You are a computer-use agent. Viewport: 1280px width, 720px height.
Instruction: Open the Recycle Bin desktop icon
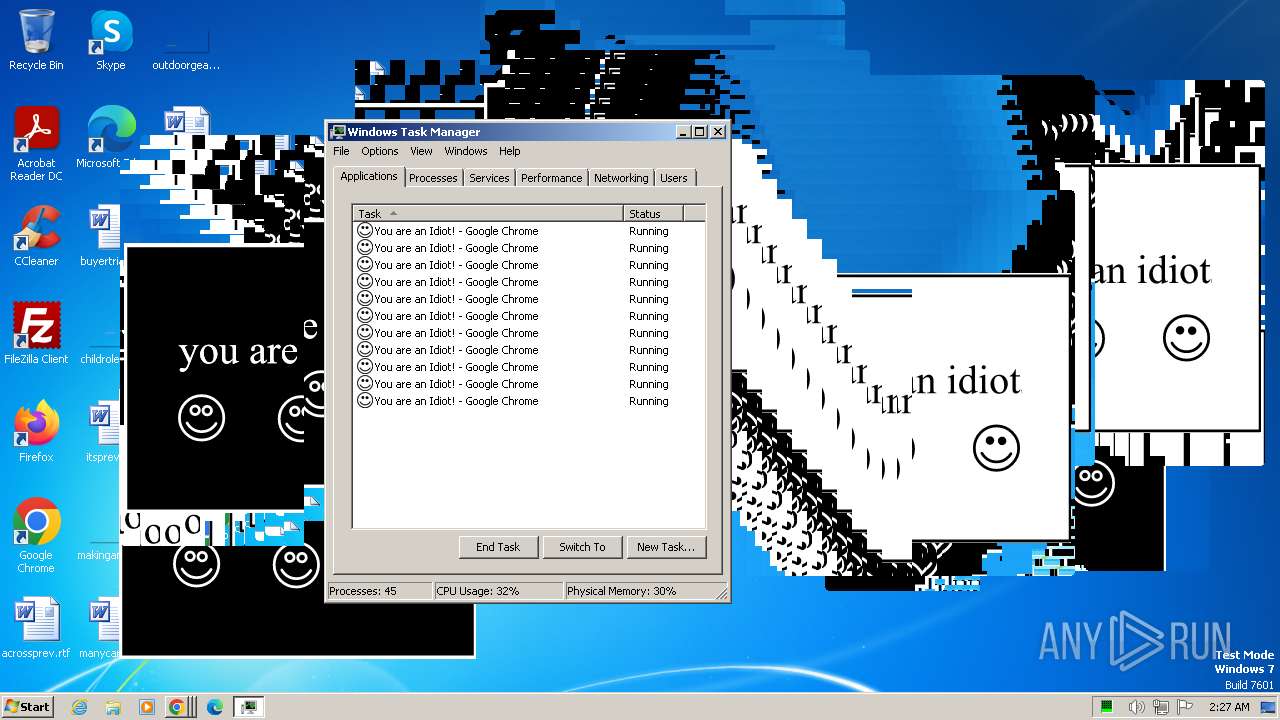[36, 40]
